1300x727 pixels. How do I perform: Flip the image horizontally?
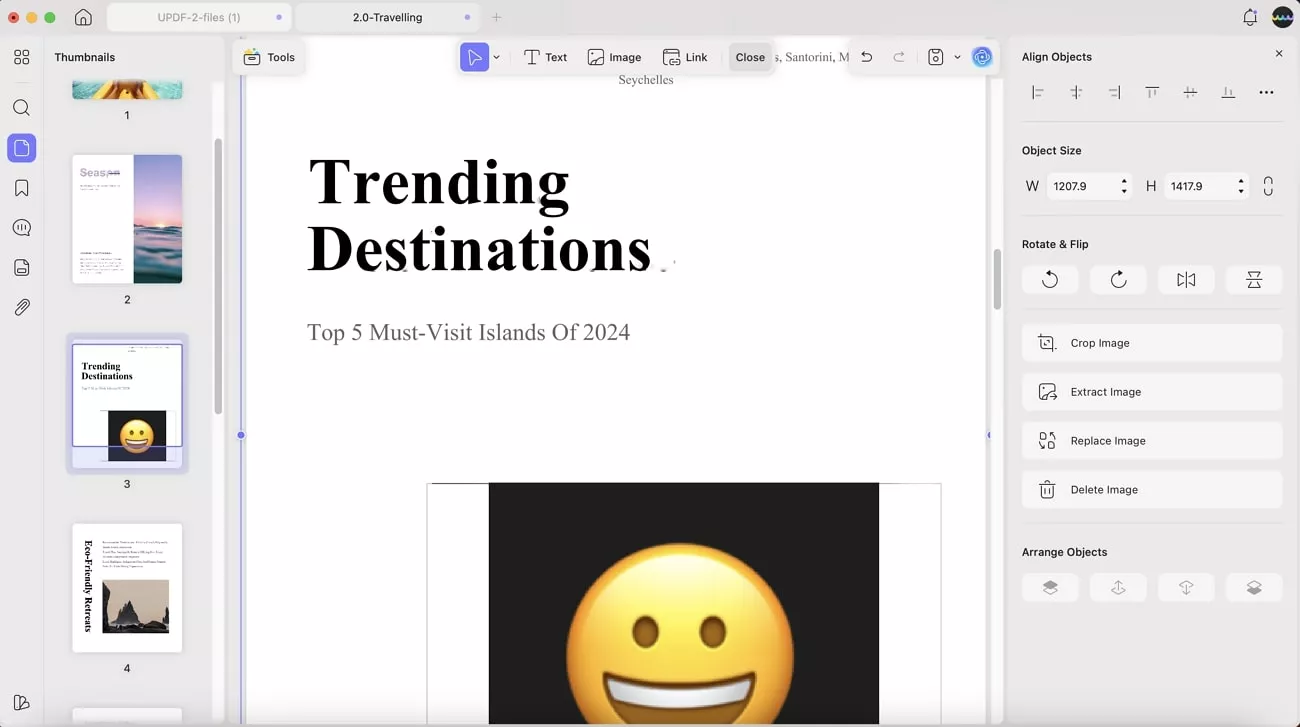click(1186, 280)
